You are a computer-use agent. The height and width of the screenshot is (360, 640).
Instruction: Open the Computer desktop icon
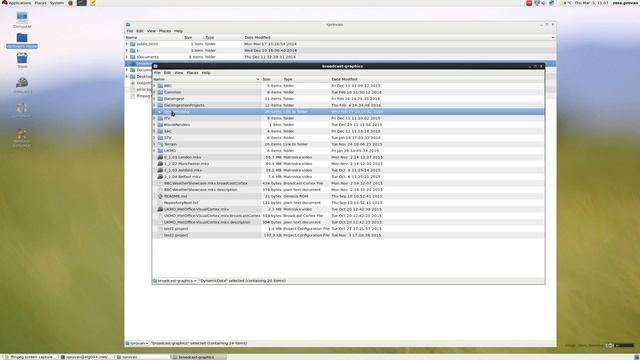tap(22, 18)
